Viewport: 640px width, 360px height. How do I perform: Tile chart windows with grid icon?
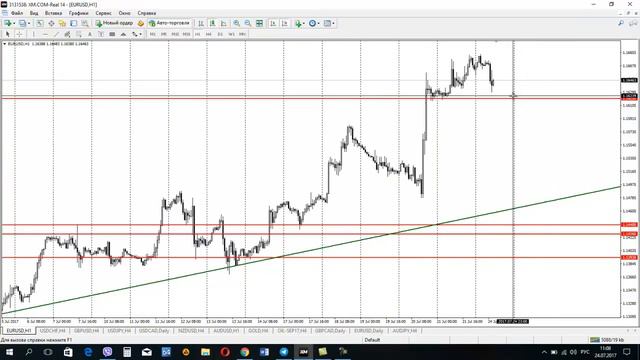[x=259, y=23]
